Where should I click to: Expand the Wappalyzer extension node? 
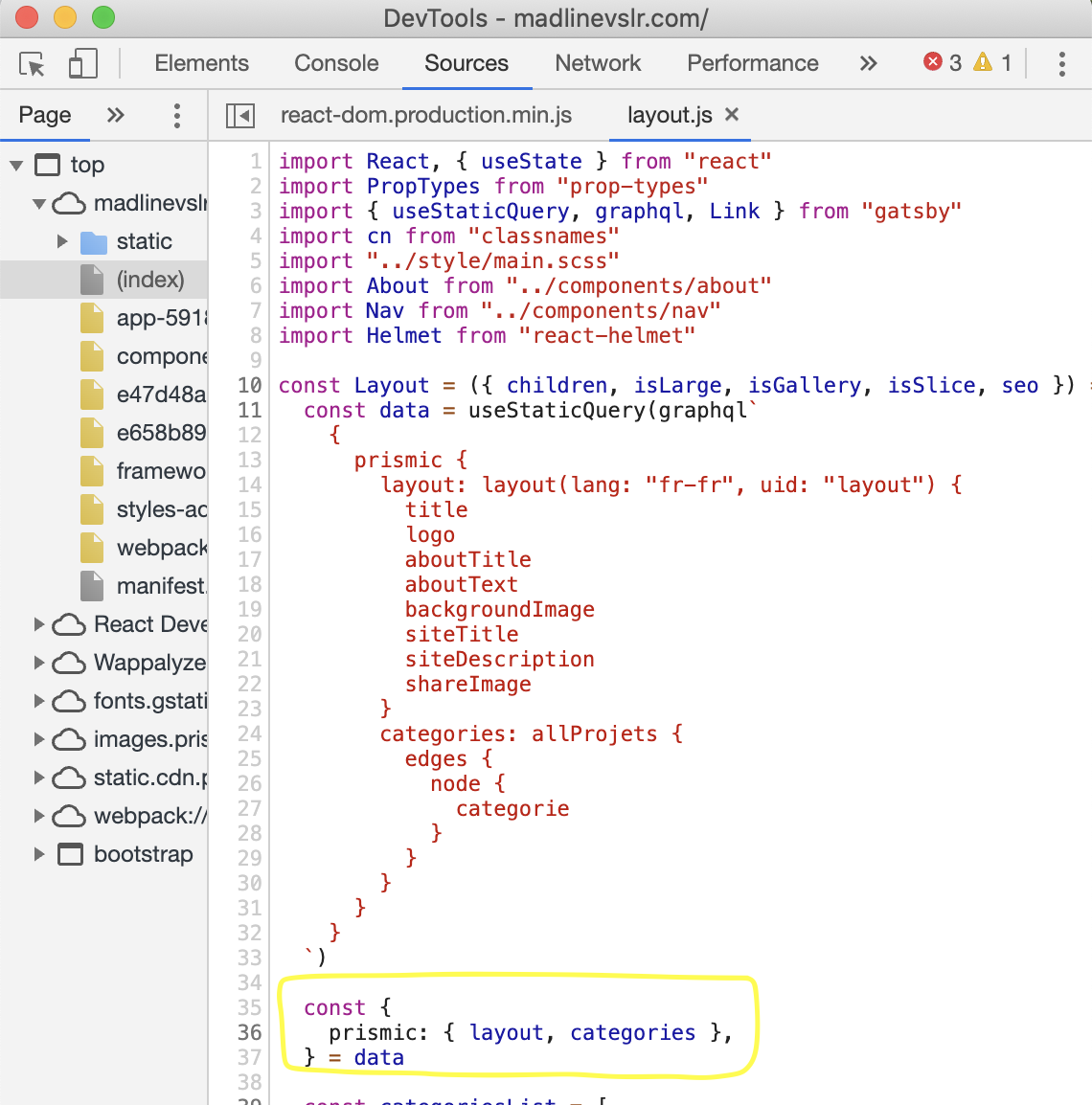(39, 663)
